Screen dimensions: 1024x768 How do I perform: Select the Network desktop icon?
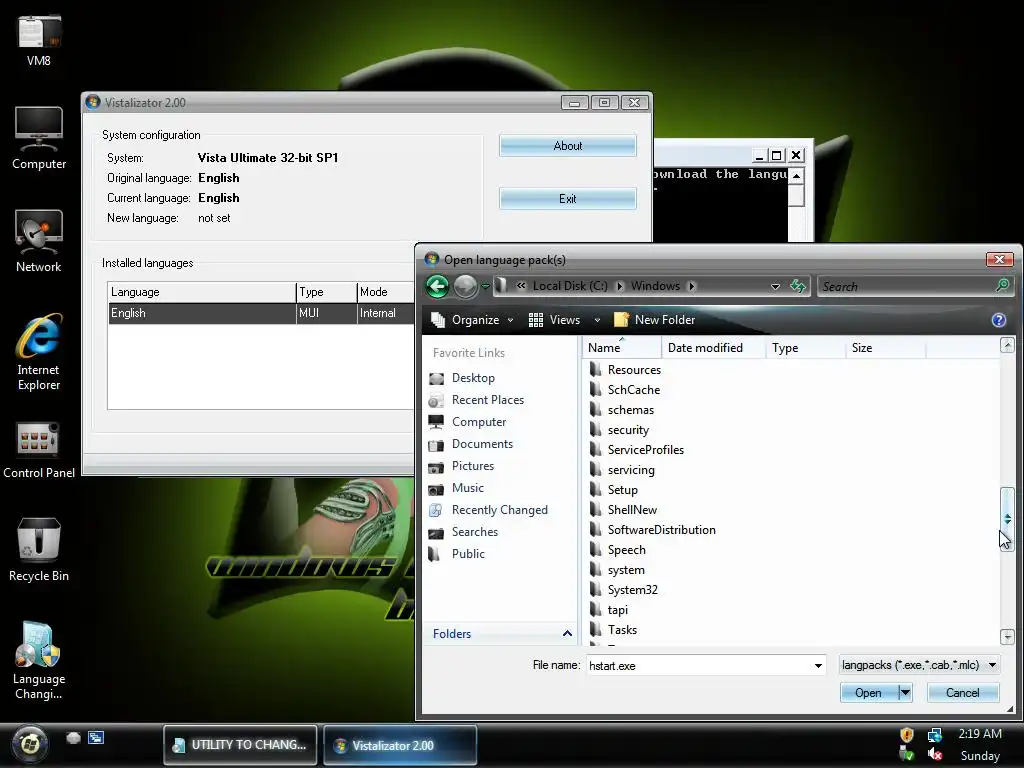click(39, 241)
